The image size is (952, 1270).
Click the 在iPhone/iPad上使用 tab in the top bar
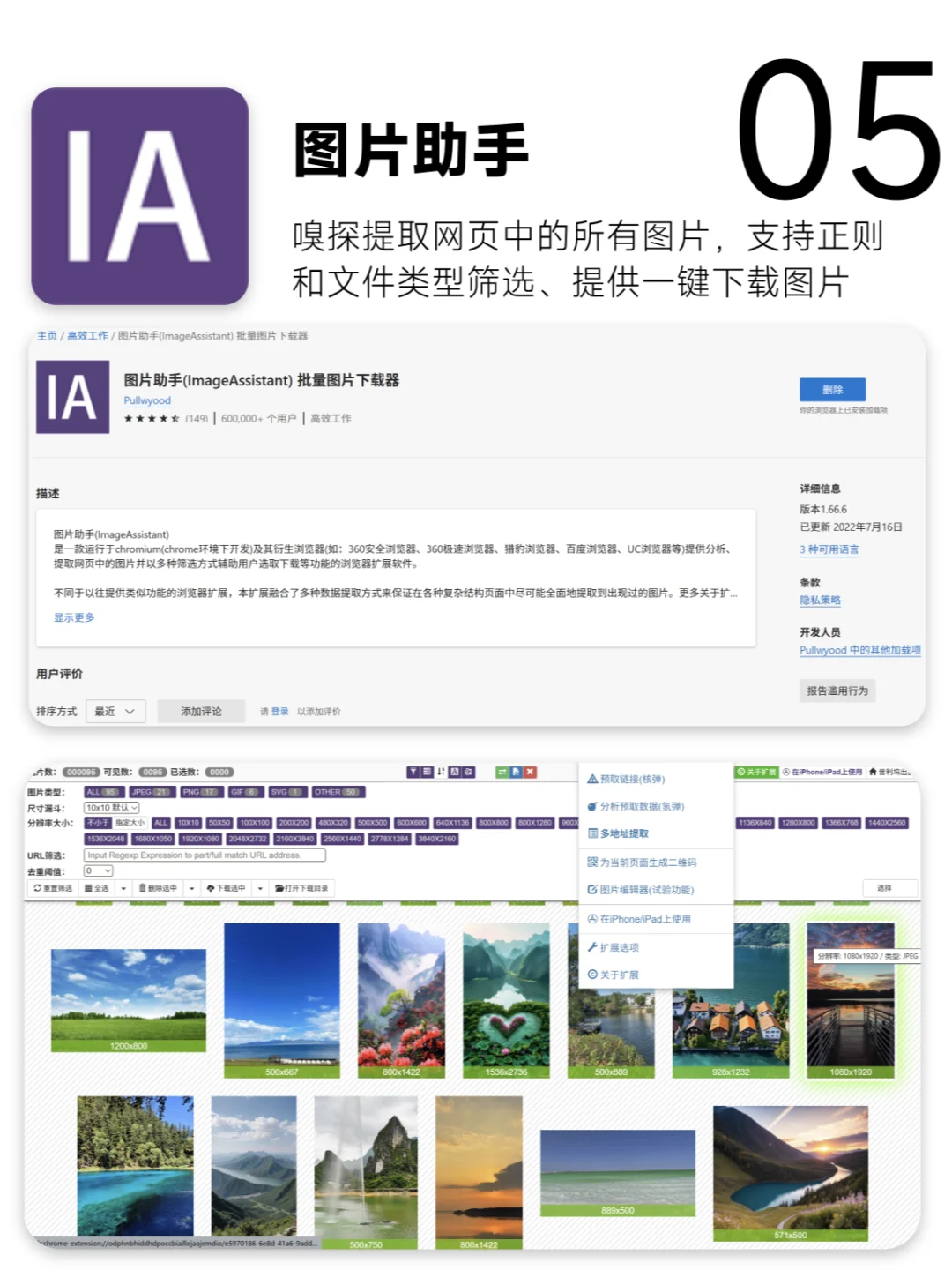coord(822,772)
